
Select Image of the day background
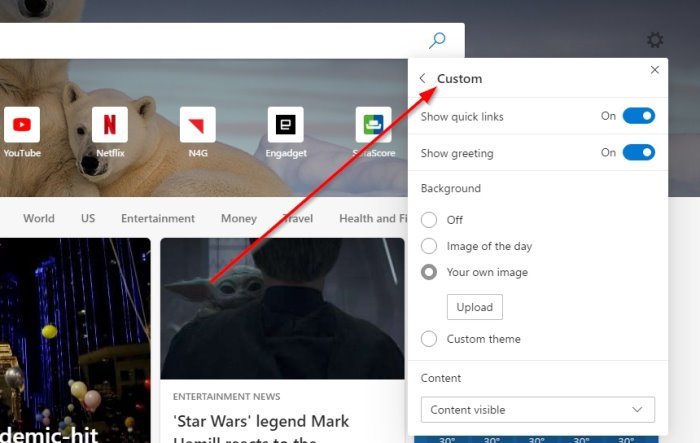coord(429,246)
